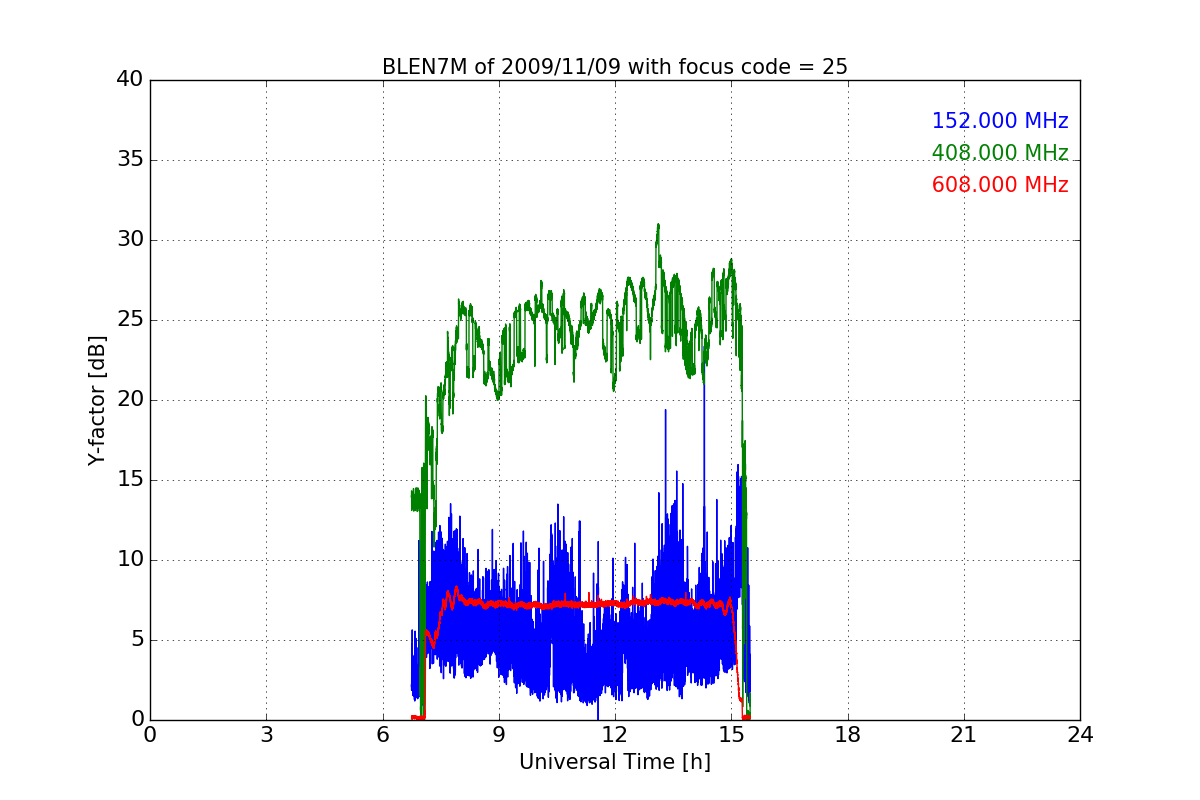The height and width of the screenshot is (800, 1200).
Task: Select the red '608.000 MHz' legend label
Action: [x=1000, y=185]
